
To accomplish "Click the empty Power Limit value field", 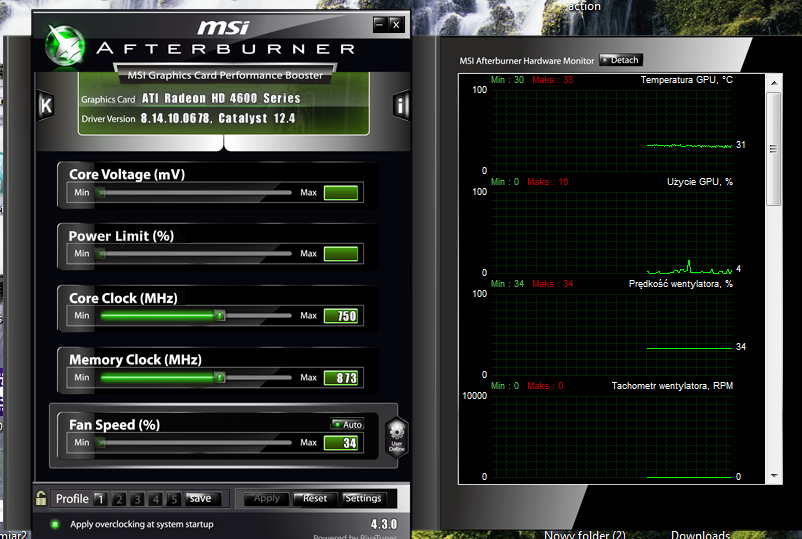I will 341,254.
